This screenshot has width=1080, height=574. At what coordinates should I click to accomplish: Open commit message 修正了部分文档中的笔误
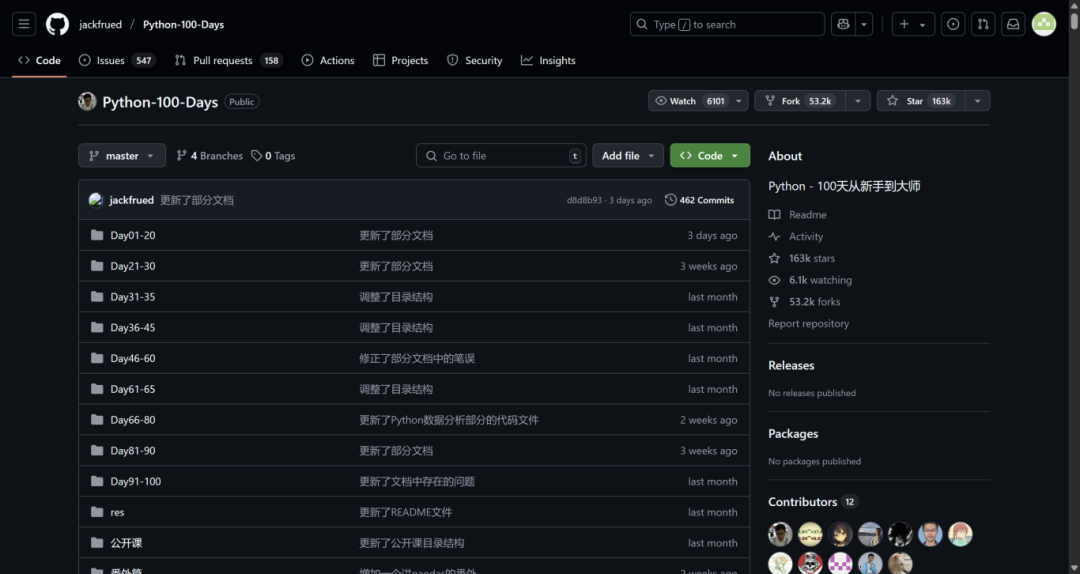coord(417,358)
